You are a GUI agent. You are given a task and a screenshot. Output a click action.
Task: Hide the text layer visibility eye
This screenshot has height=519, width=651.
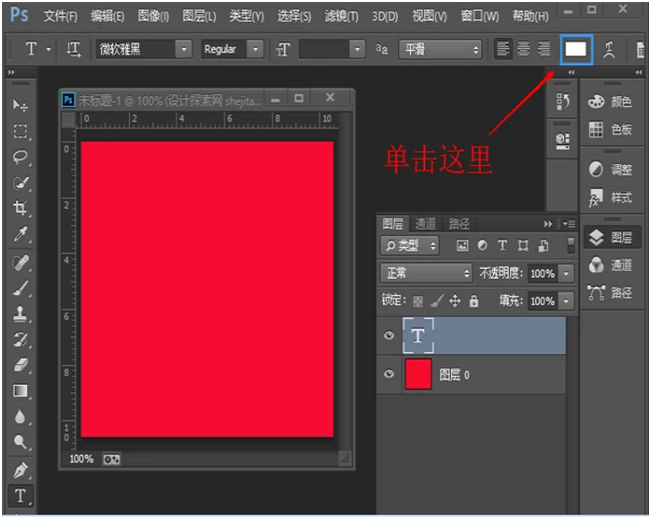pos(389,335)
